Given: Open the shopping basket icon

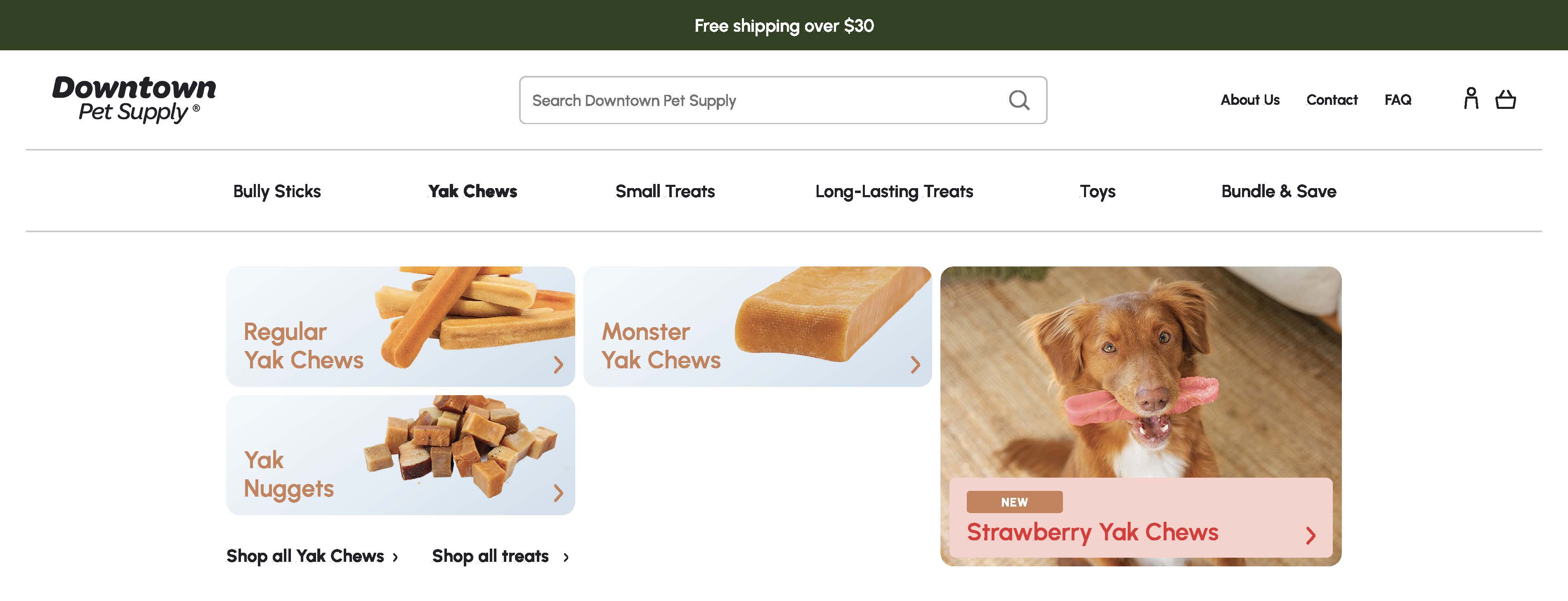Looking at the screenshot, I should (1505, 99).
